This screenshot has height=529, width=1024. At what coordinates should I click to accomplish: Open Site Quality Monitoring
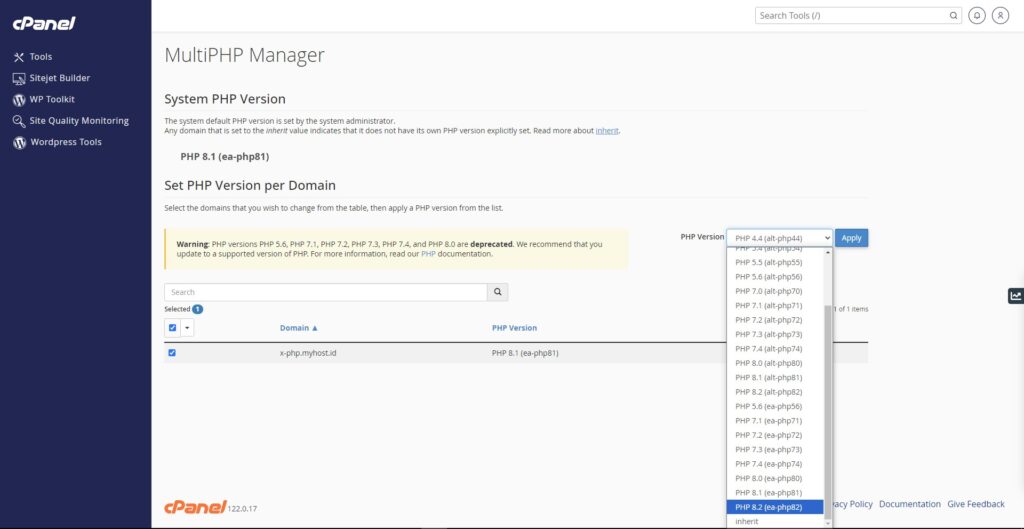point(79,121)
